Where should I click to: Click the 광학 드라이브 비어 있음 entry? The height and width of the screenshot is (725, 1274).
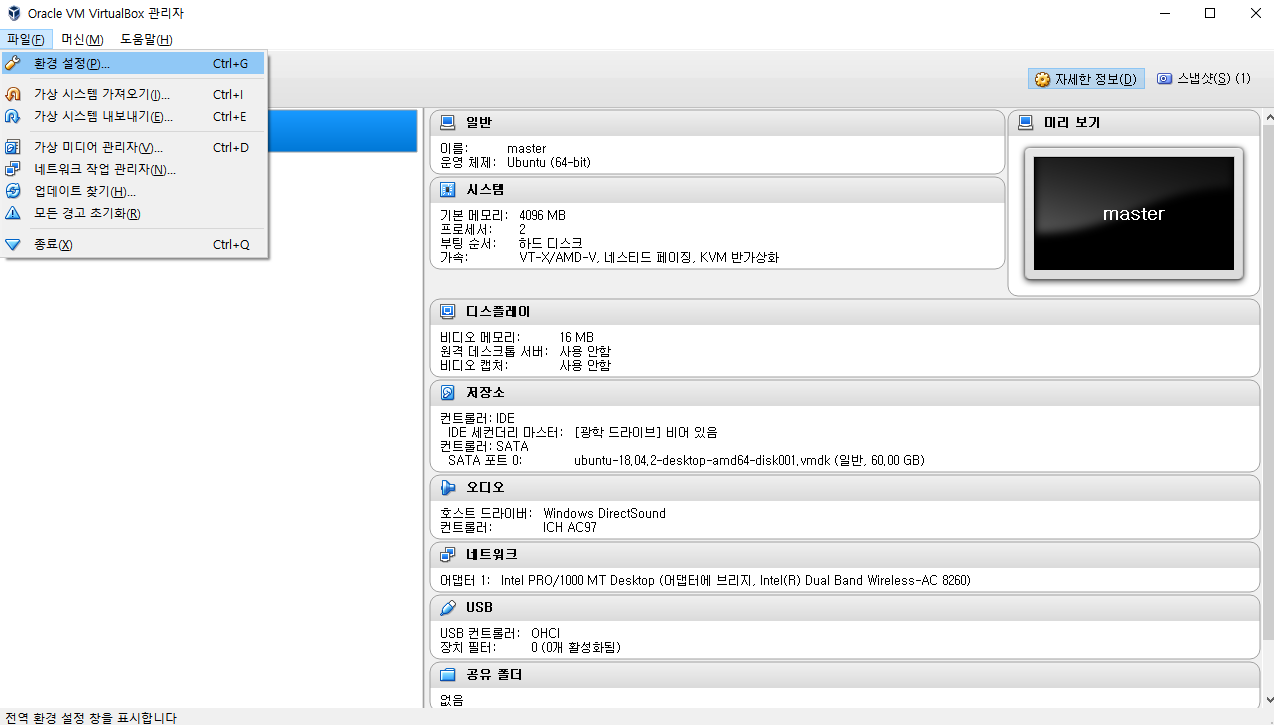tap(646, 432)
